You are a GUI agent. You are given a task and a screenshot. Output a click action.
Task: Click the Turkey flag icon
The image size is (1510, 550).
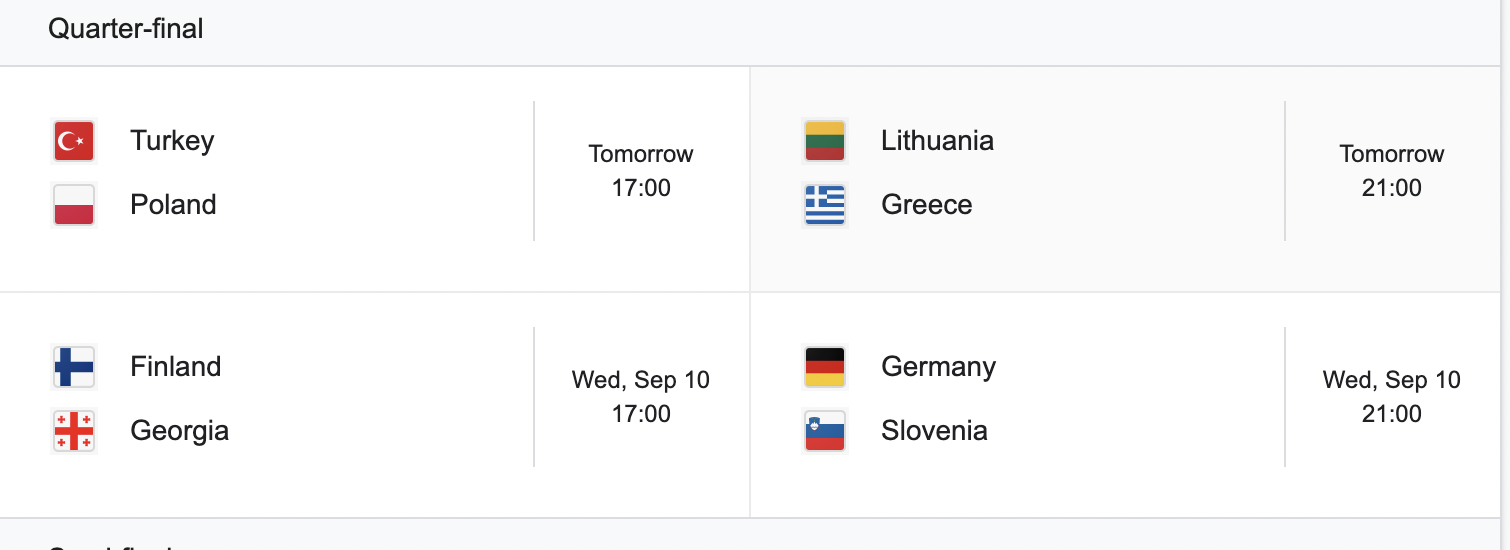tap(74, 141)
